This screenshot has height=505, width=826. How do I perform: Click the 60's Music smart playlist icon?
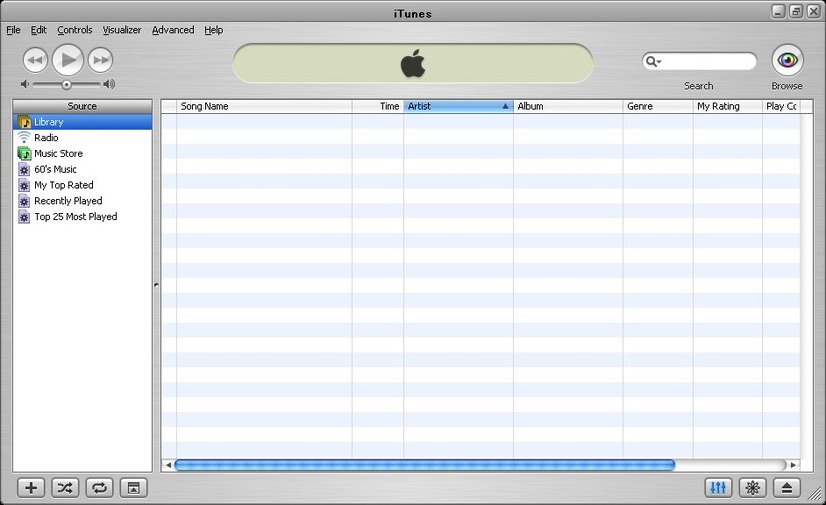coord(24,170)
